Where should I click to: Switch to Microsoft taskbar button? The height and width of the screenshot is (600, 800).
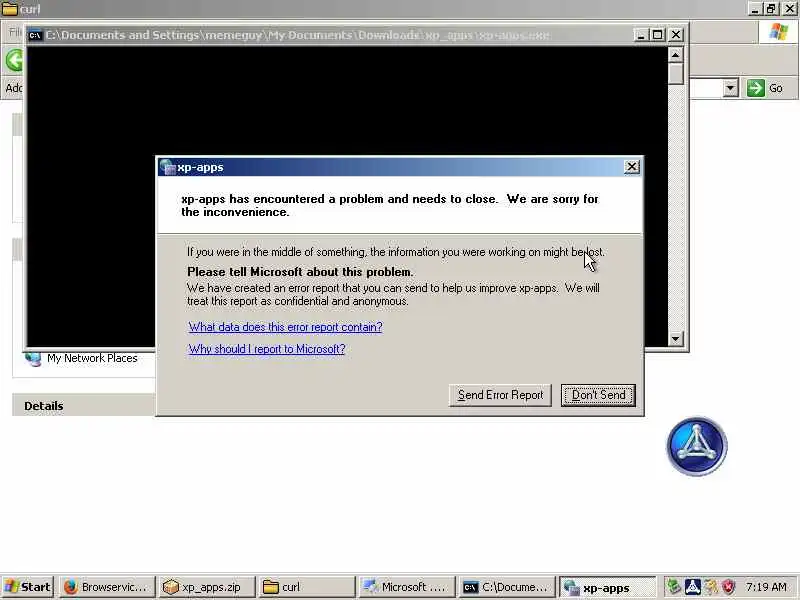click(407, 587)
